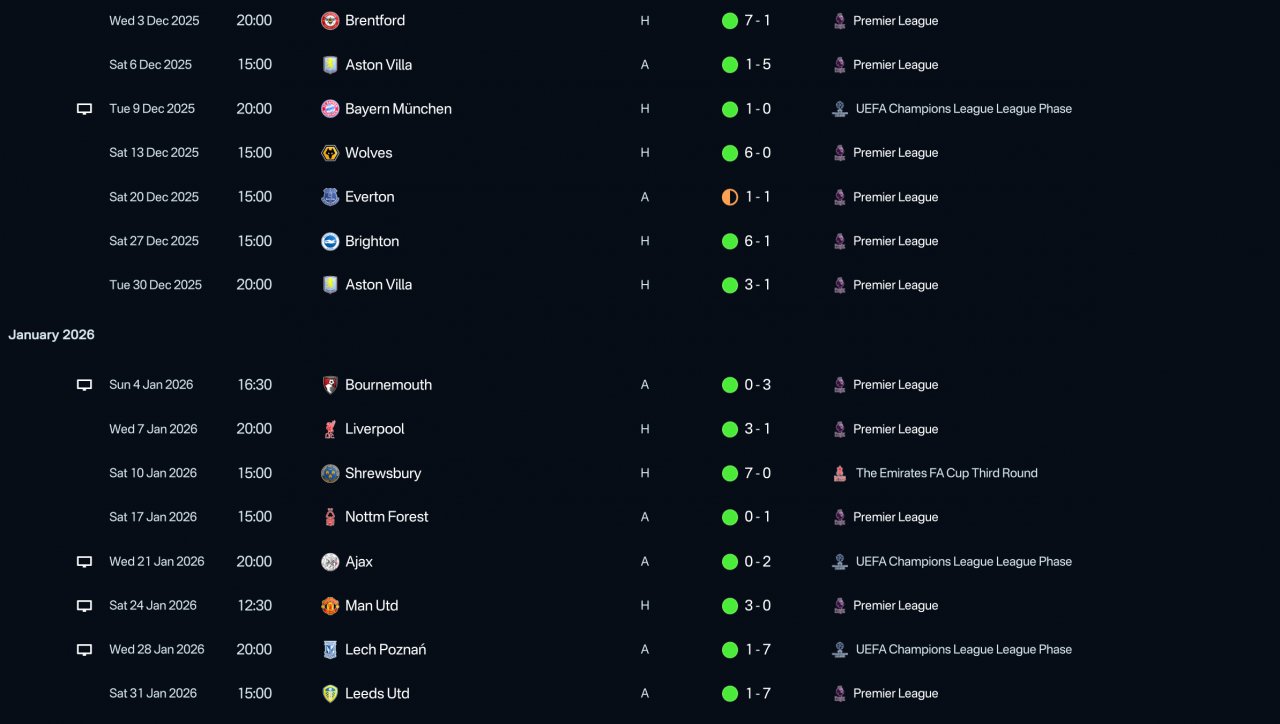Click the Man Utd club crest
This screenshot has width=1280, height=724.
(330, 605)
